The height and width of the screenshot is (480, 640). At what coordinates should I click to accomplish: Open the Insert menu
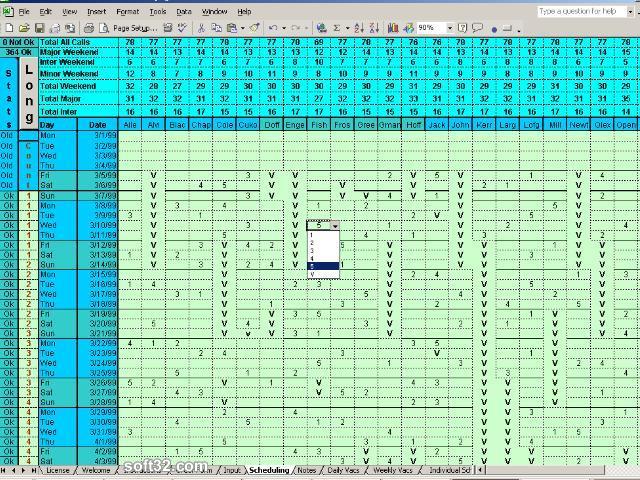(x=96, y=12)
